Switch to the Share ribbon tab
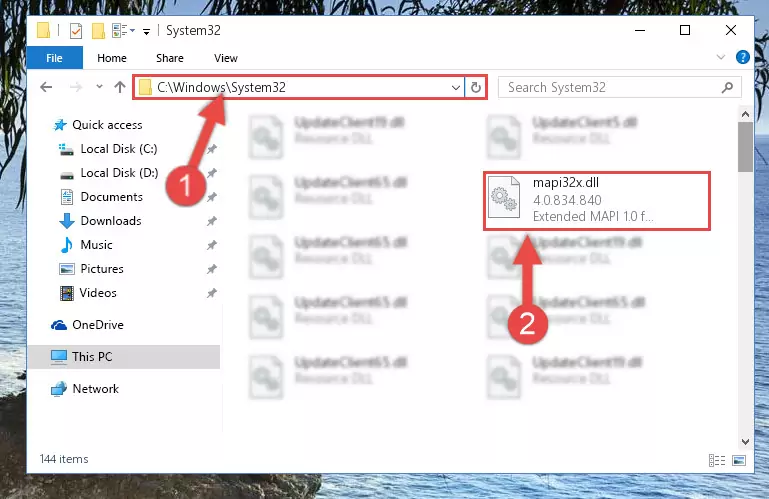769x499 pixels. pyautogui.click(x=170, y=58)
